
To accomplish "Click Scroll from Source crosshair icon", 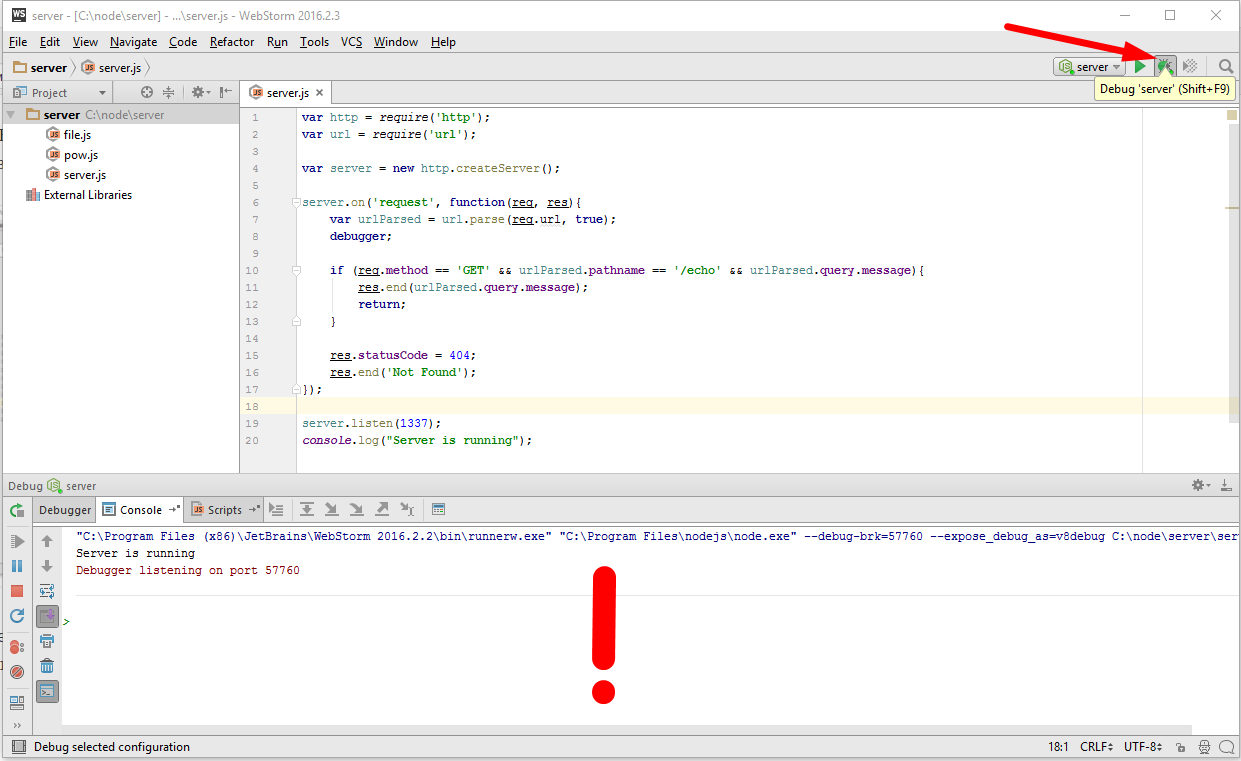I will click(147, 92).
